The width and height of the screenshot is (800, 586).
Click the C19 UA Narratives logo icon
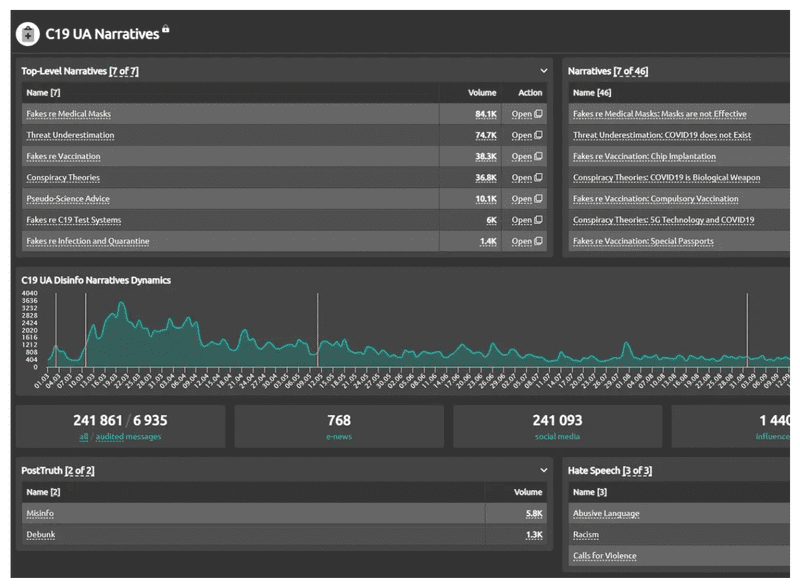coord(27,34)
